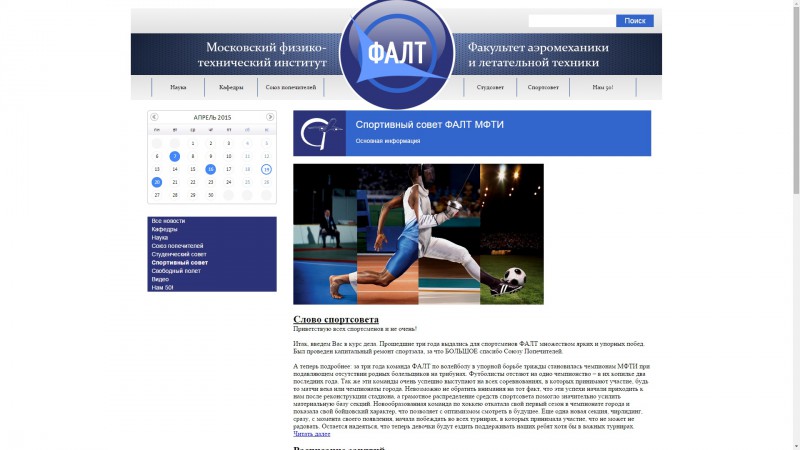The width and height of the screenshot is (800, 450).
Task: Pick April 22 in the calendar
Action: (193, 182)
